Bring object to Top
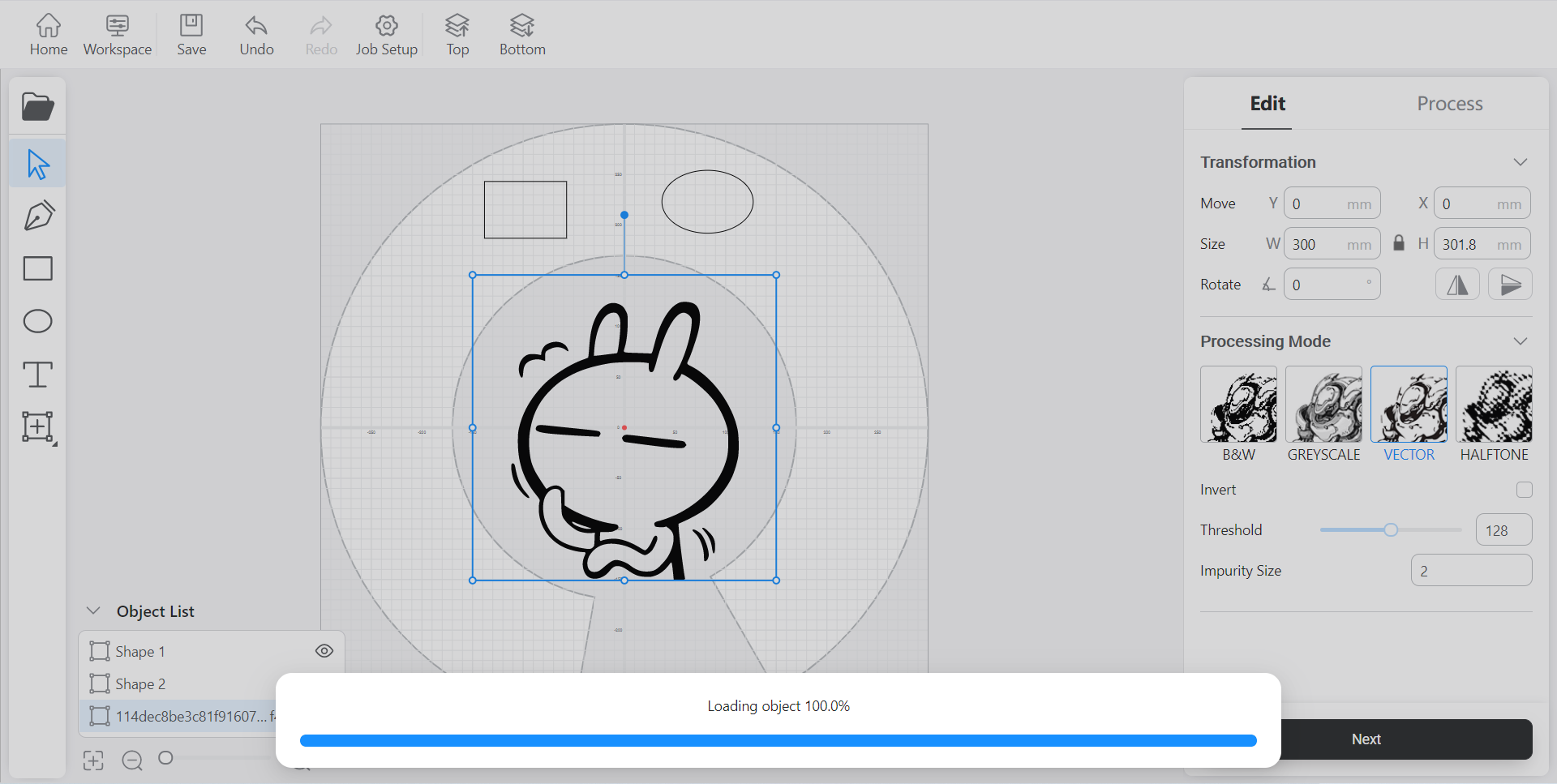This screenshot has height=784, width=1557. (457, 36)
